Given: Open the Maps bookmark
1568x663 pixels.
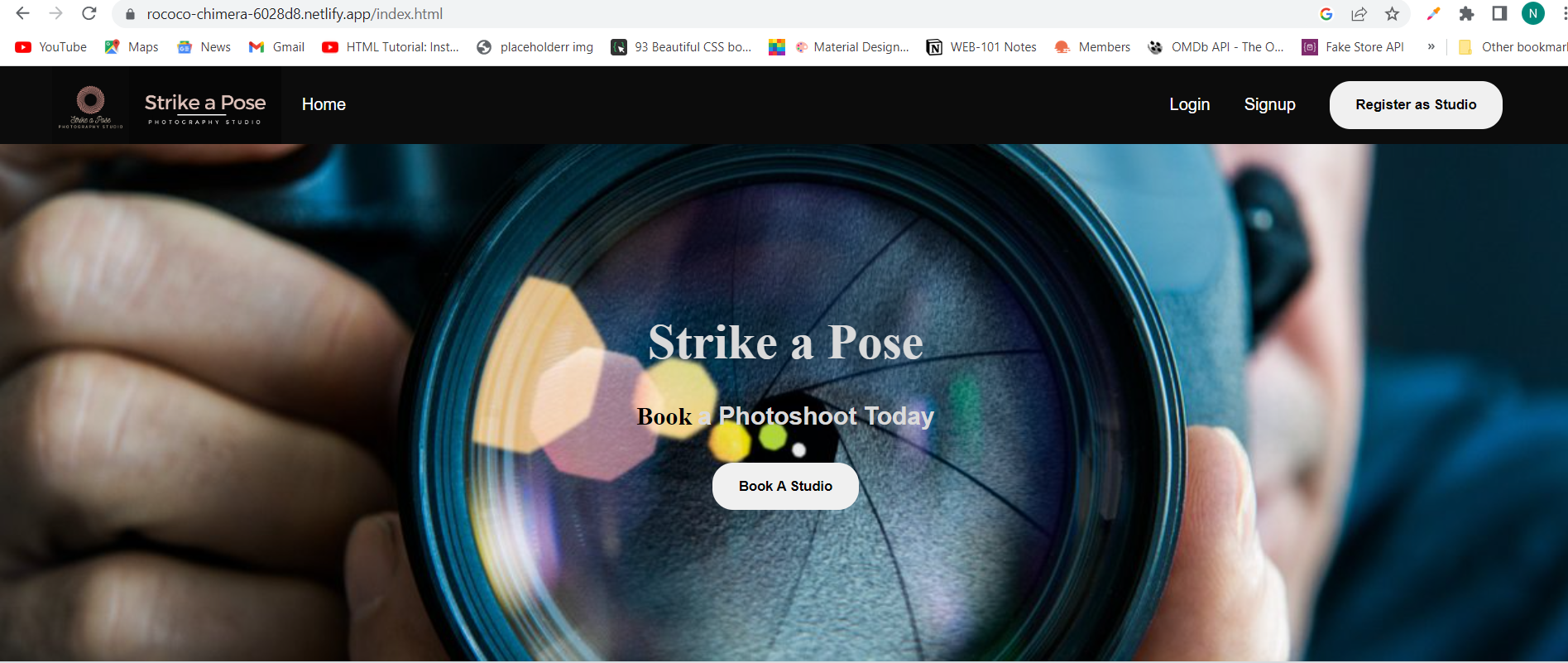Looking at the screenshot, I should (x=132, y=47).
